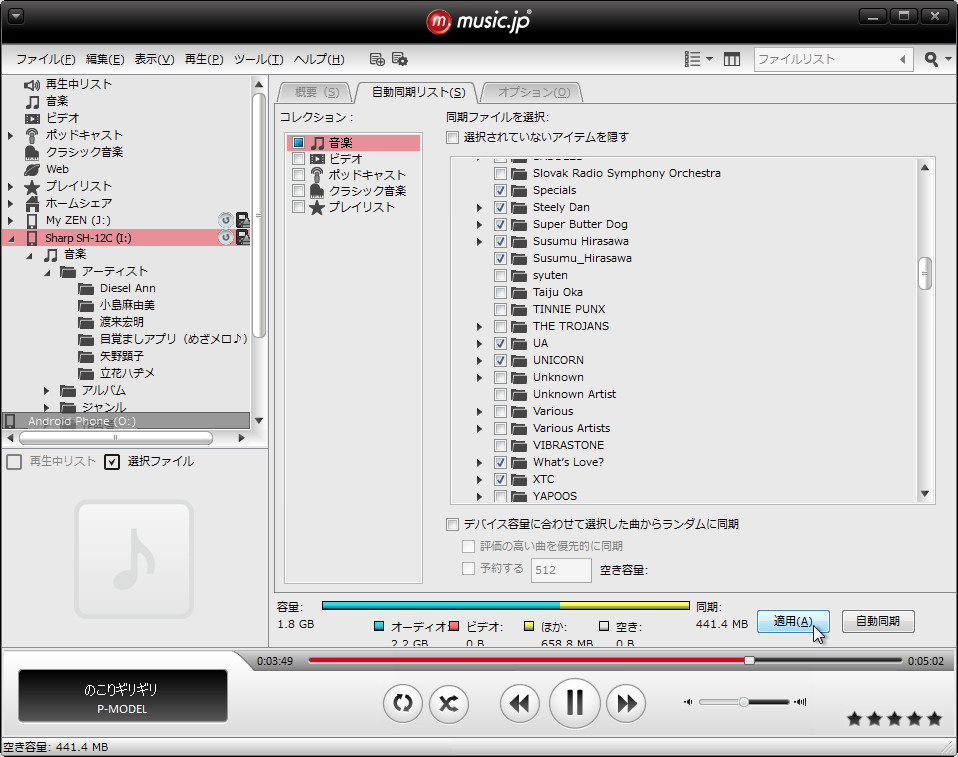Screen dimensions: 958x757
Task: Click the app menu icon in title bar
Action: coord(16,16)
